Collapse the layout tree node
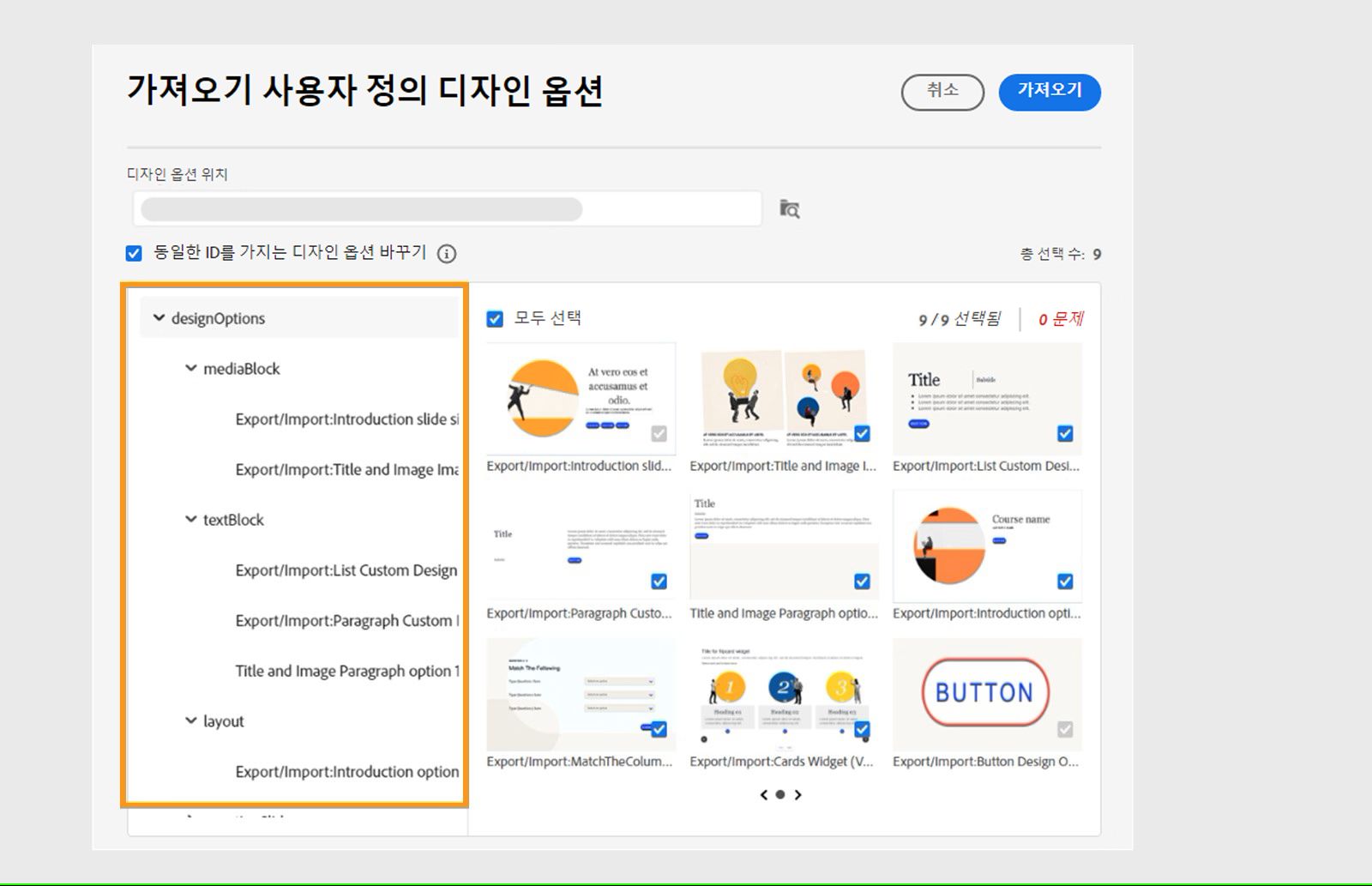This screenshot has height=886, width=1372. tap(190, 720)
